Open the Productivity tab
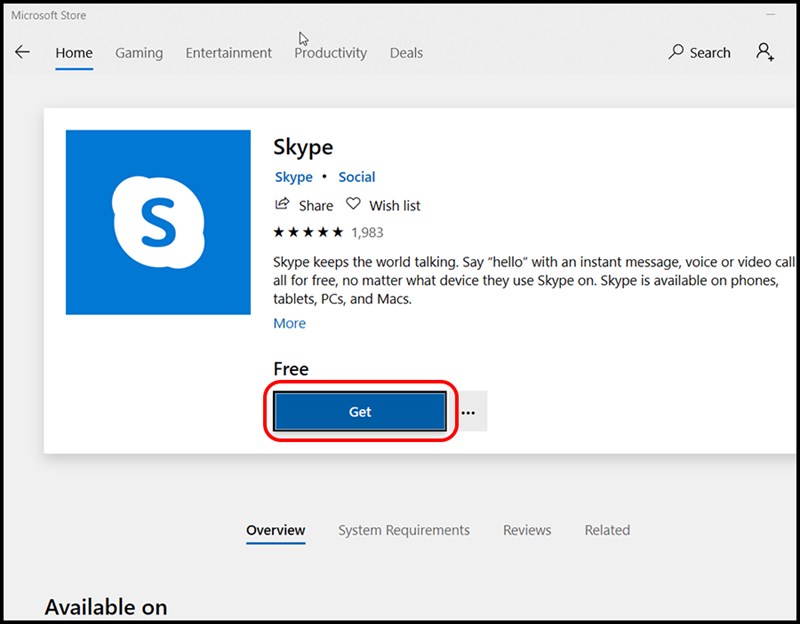This screenshot has width=800, height=624. click(x=331, y=53)
